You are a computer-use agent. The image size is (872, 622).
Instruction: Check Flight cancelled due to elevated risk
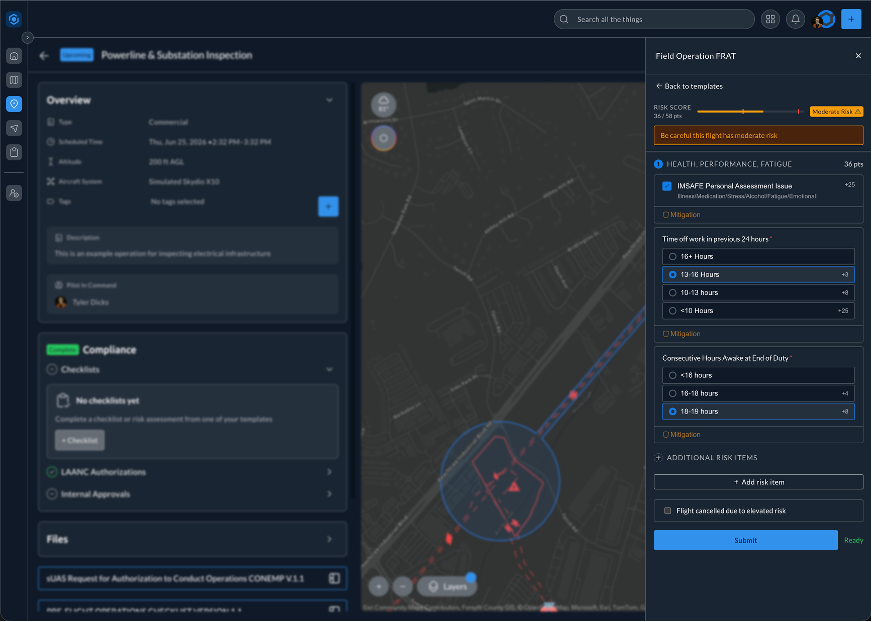tap(667, 511)
